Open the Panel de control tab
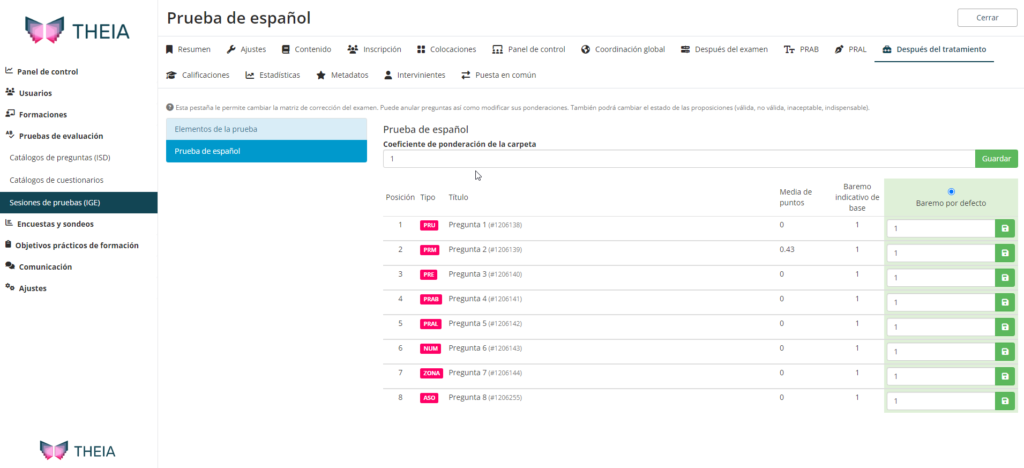Screen dimensions: 1024x468 tap(529, 49)
